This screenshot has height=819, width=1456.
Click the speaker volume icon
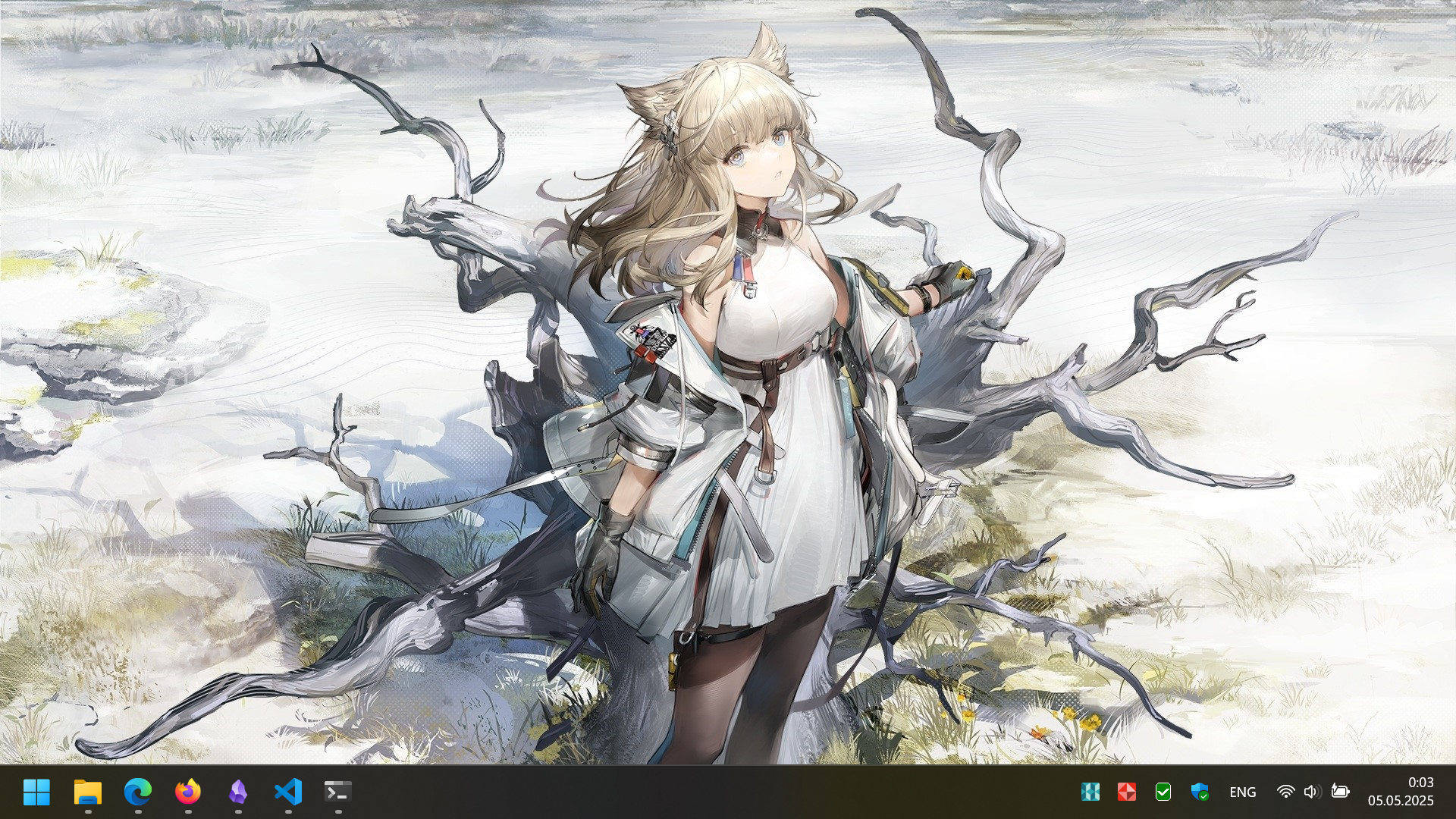[x=1312, y=792]
